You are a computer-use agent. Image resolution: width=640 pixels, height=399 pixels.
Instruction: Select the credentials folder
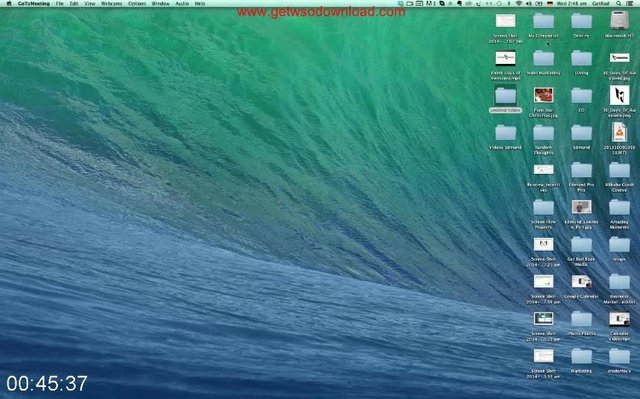click(x=619, y=357)
